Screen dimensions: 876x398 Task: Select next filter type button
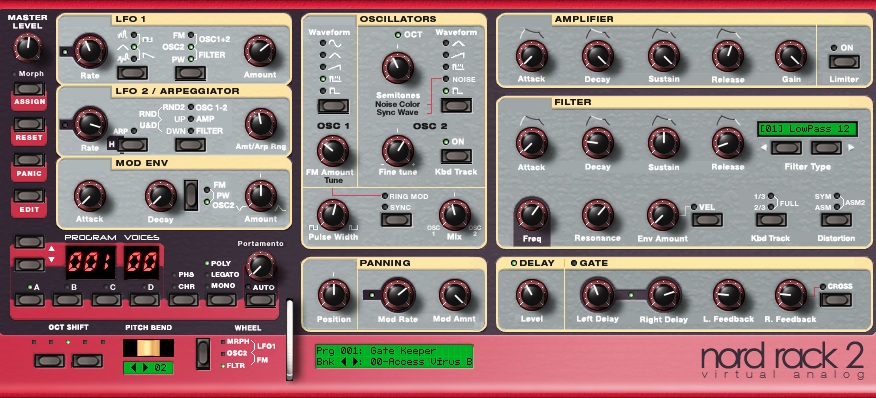coord(826,148)
